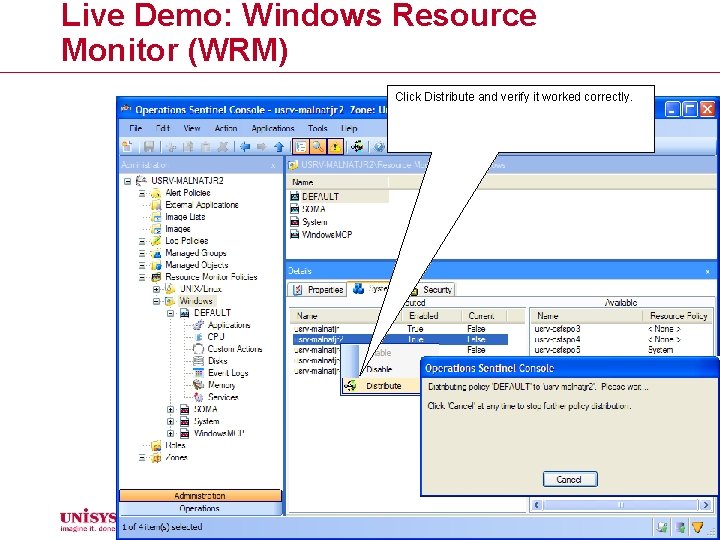Select the Event Logs icon
The image size is (720, 540).
click(x=198, y=373)
